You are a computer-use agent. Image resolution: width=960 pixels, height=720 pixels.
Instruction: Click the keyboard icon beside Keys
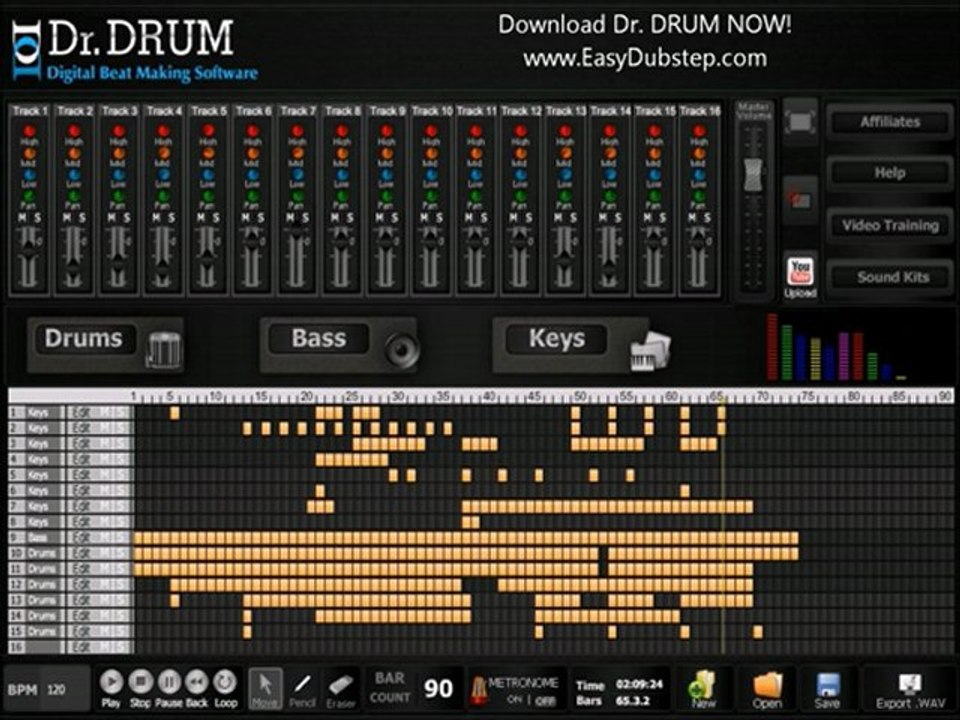[650, 351]
